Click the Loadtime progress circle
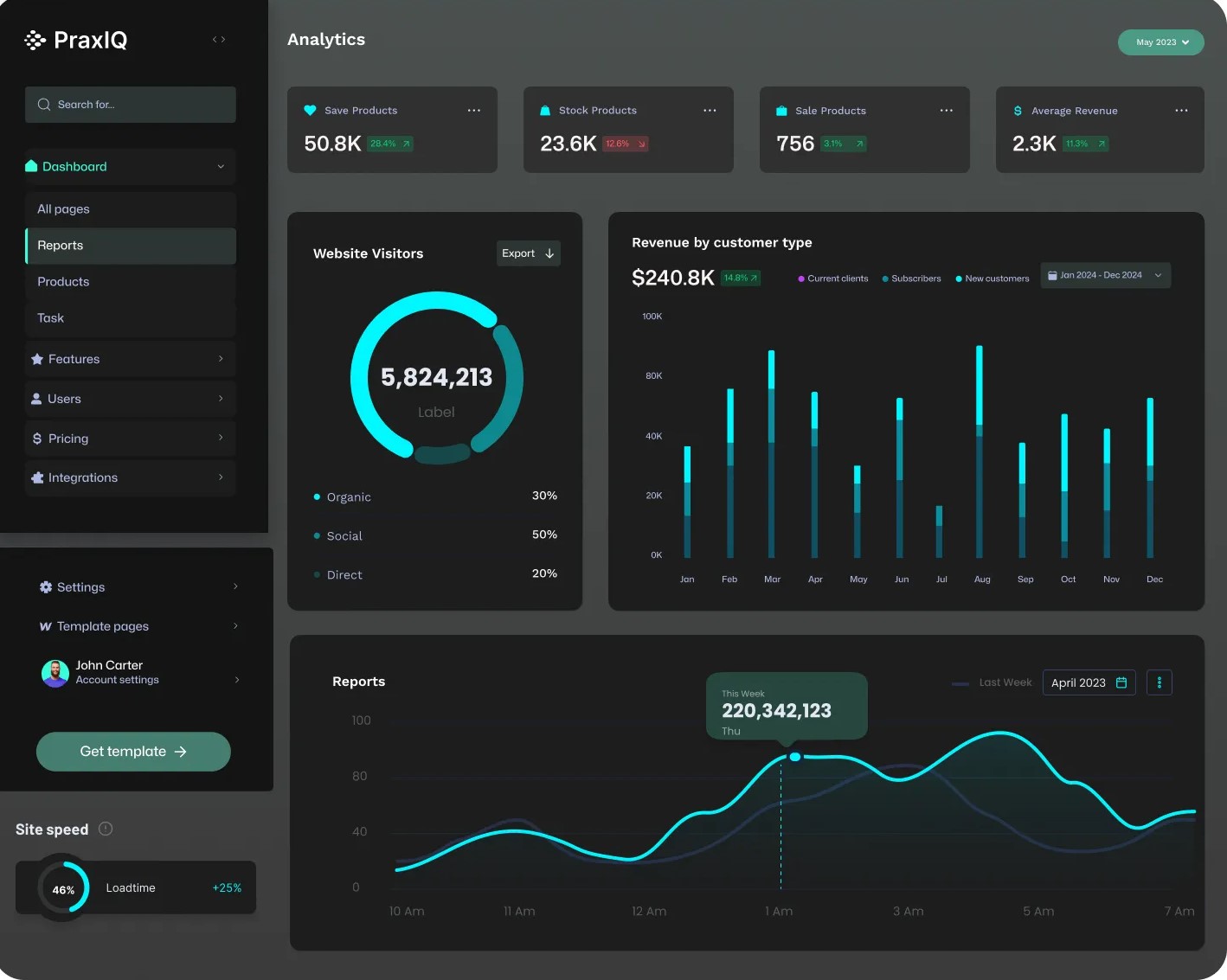This screenshot has height=980, width=1227. click(62, 887)
